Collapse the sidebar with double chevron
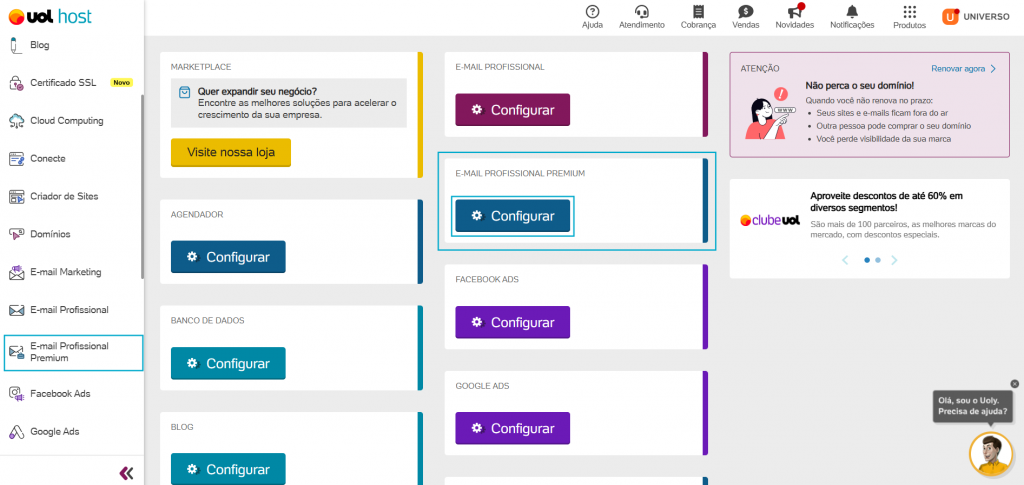Screen dimensions: 1024x485 pos(127,473)
